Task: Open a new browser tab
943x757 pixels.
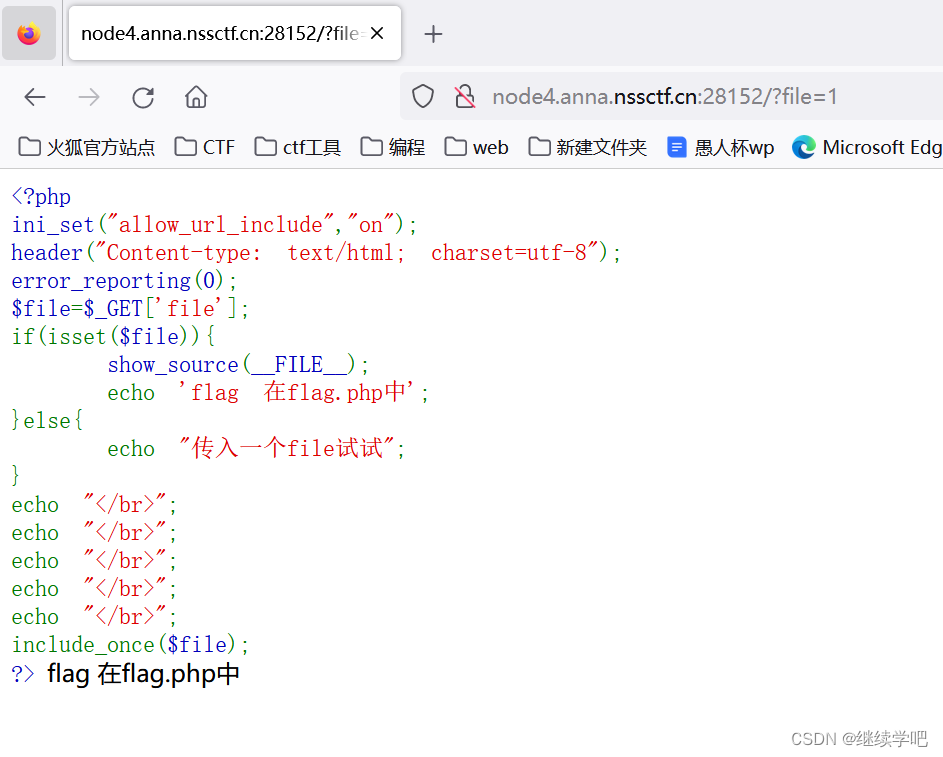Action: coord(433,34)
